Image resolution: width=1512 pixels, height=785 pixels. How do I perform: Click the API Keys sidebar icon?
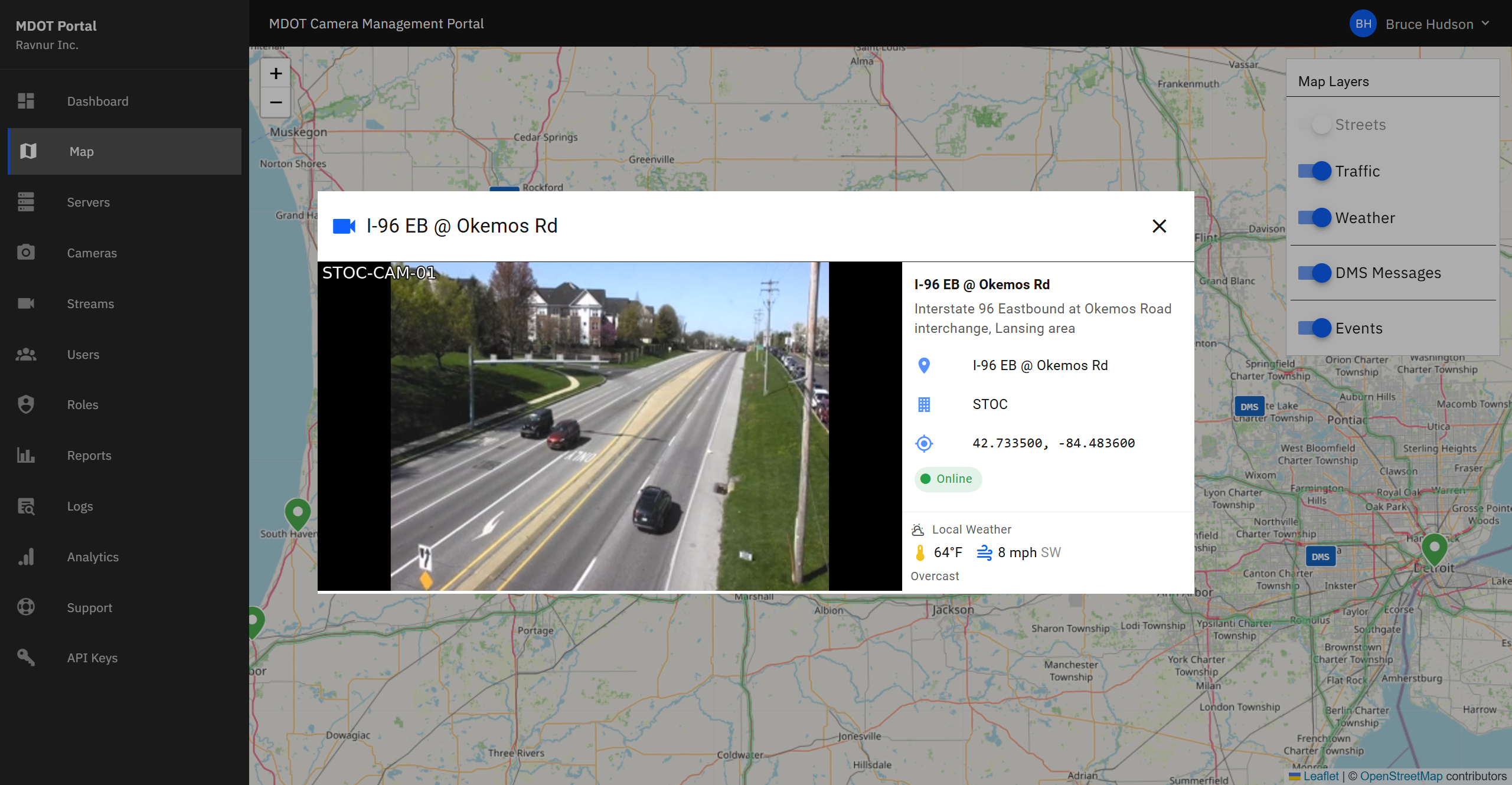pos(26,658)
